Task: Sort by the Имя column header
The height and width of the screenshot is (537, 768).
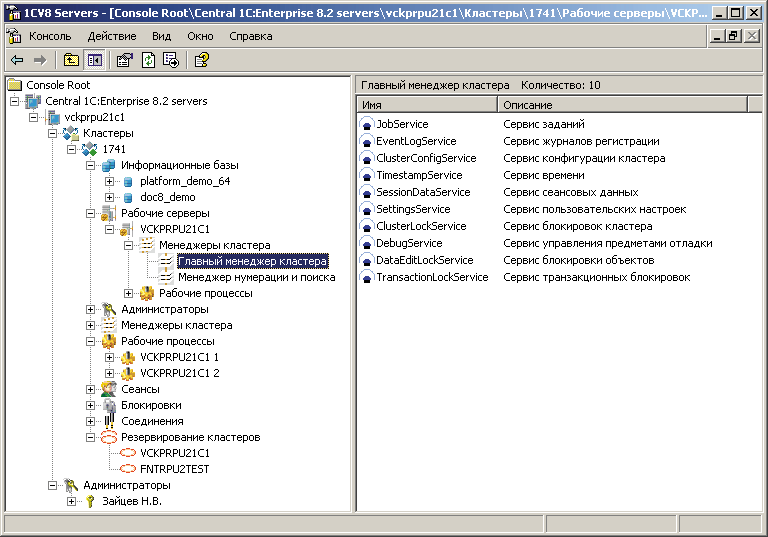Action: [427, 105]
